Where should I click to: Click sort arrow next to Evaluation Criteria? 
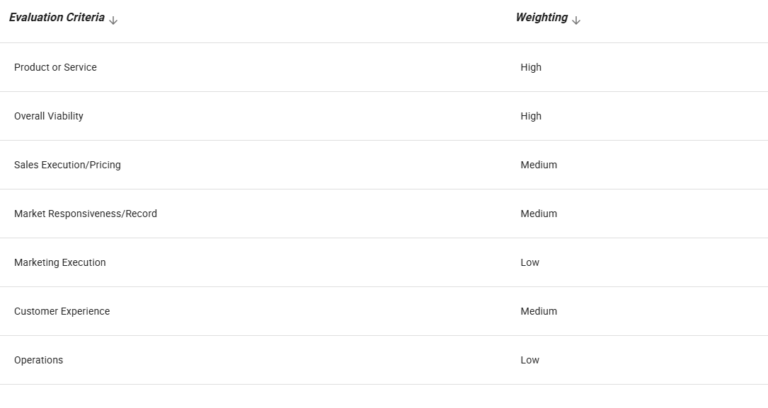(x=113, y=20)
